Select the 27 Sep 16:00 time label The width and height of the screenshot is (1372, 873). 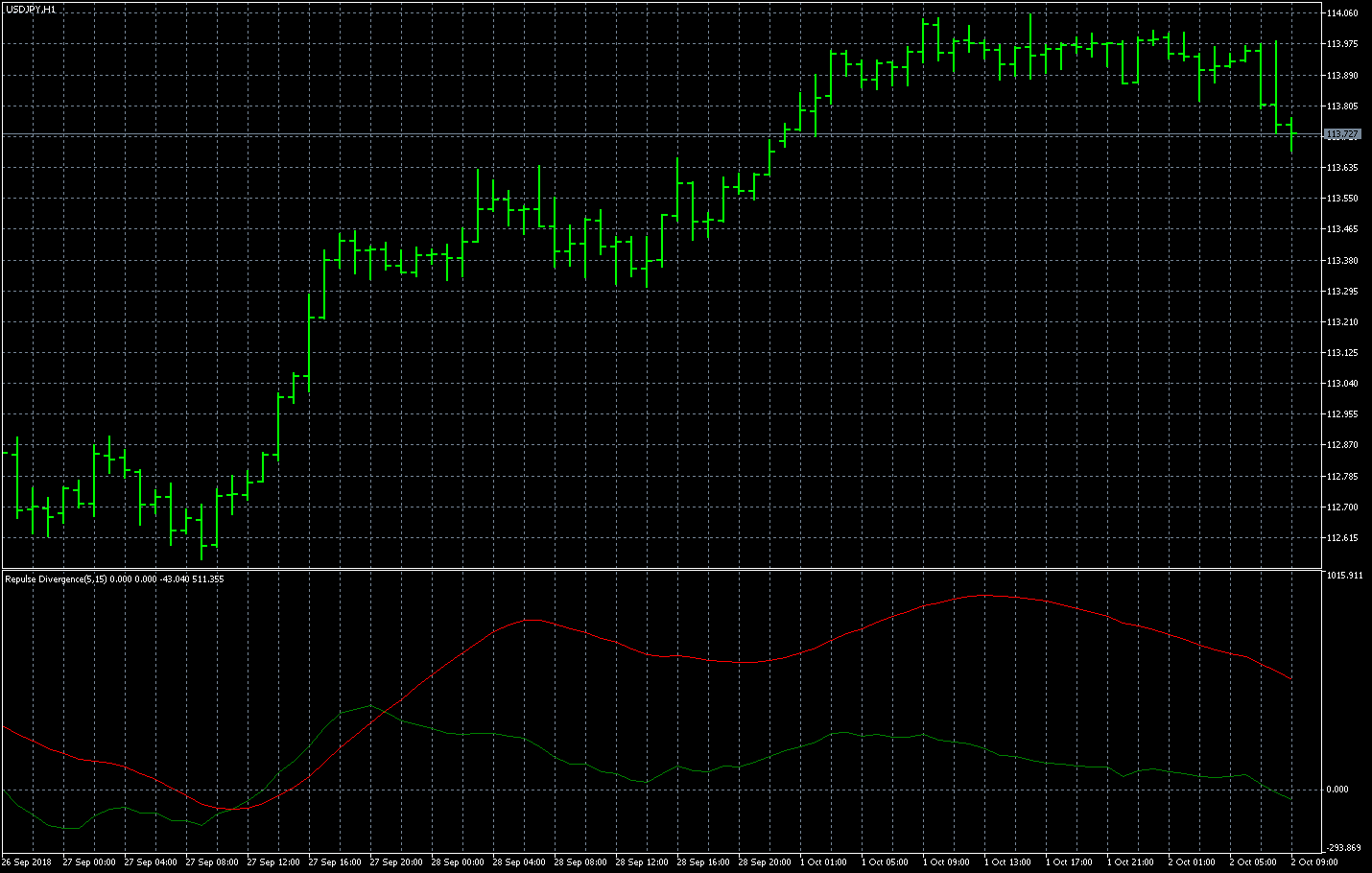coord(335,862)
